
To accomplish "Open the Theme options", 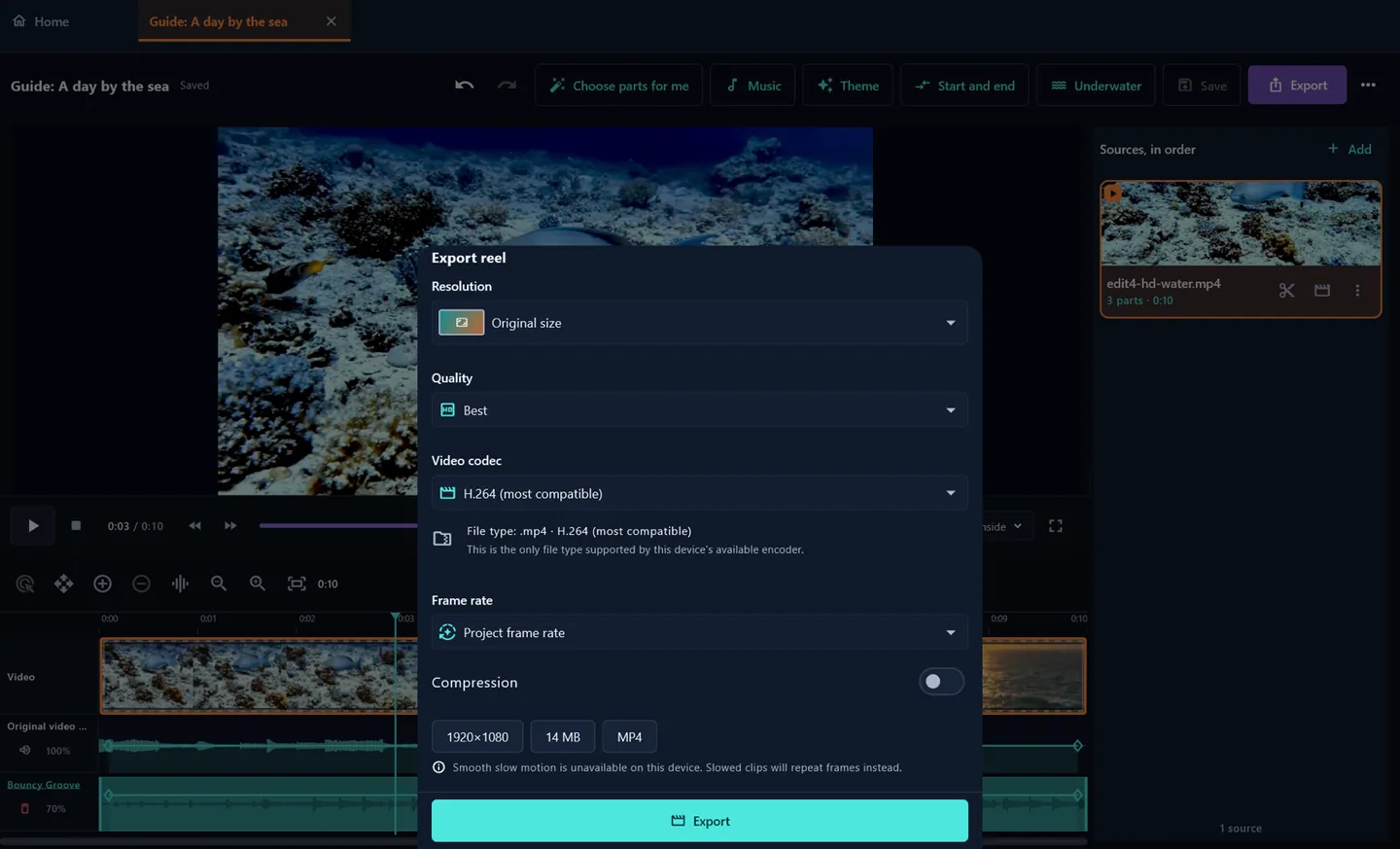I will coord(848,86).
